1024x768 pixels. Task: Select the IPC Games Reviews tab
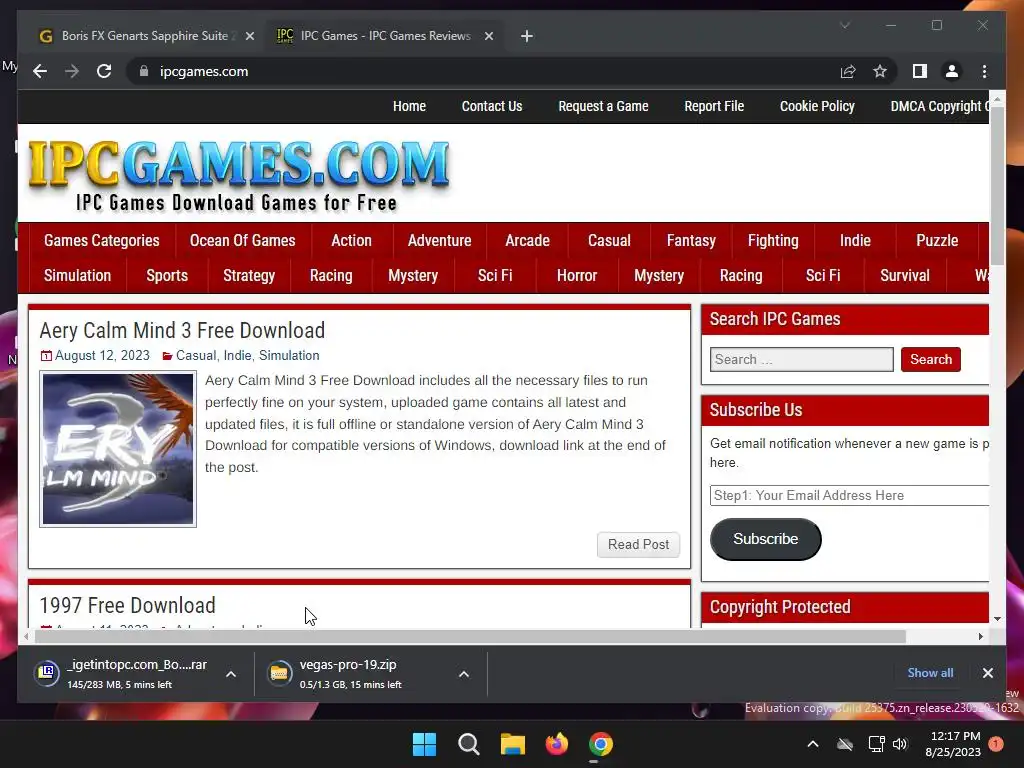[385, 36]
